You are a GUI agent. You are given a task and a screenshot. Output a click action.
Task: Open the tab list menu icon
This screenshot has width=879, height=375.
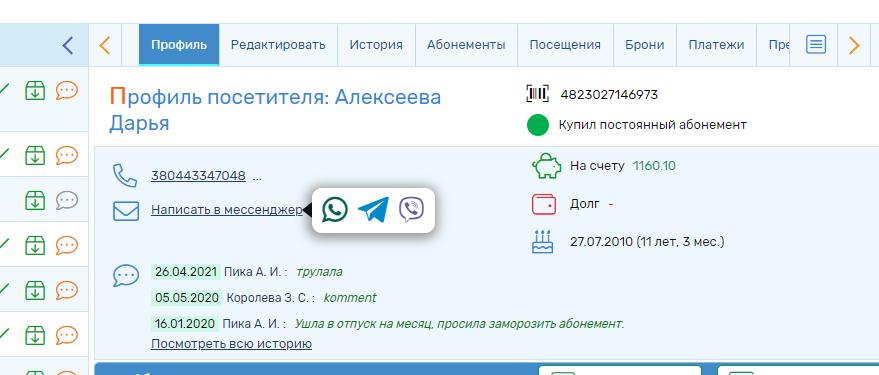pos(816,44)
